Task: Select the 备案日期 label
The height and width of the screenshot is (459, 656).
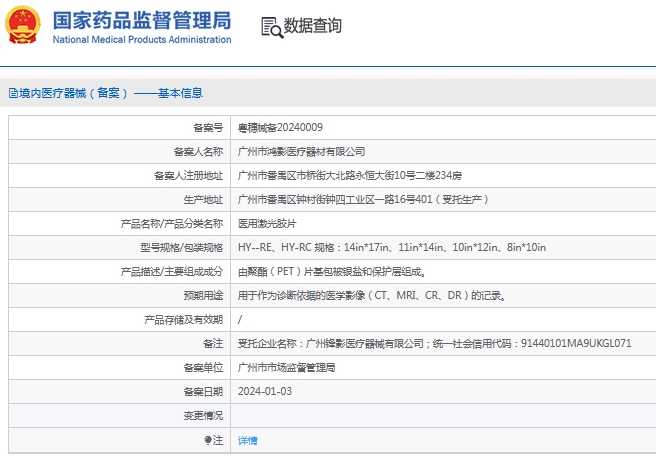Action: point(203,392)
